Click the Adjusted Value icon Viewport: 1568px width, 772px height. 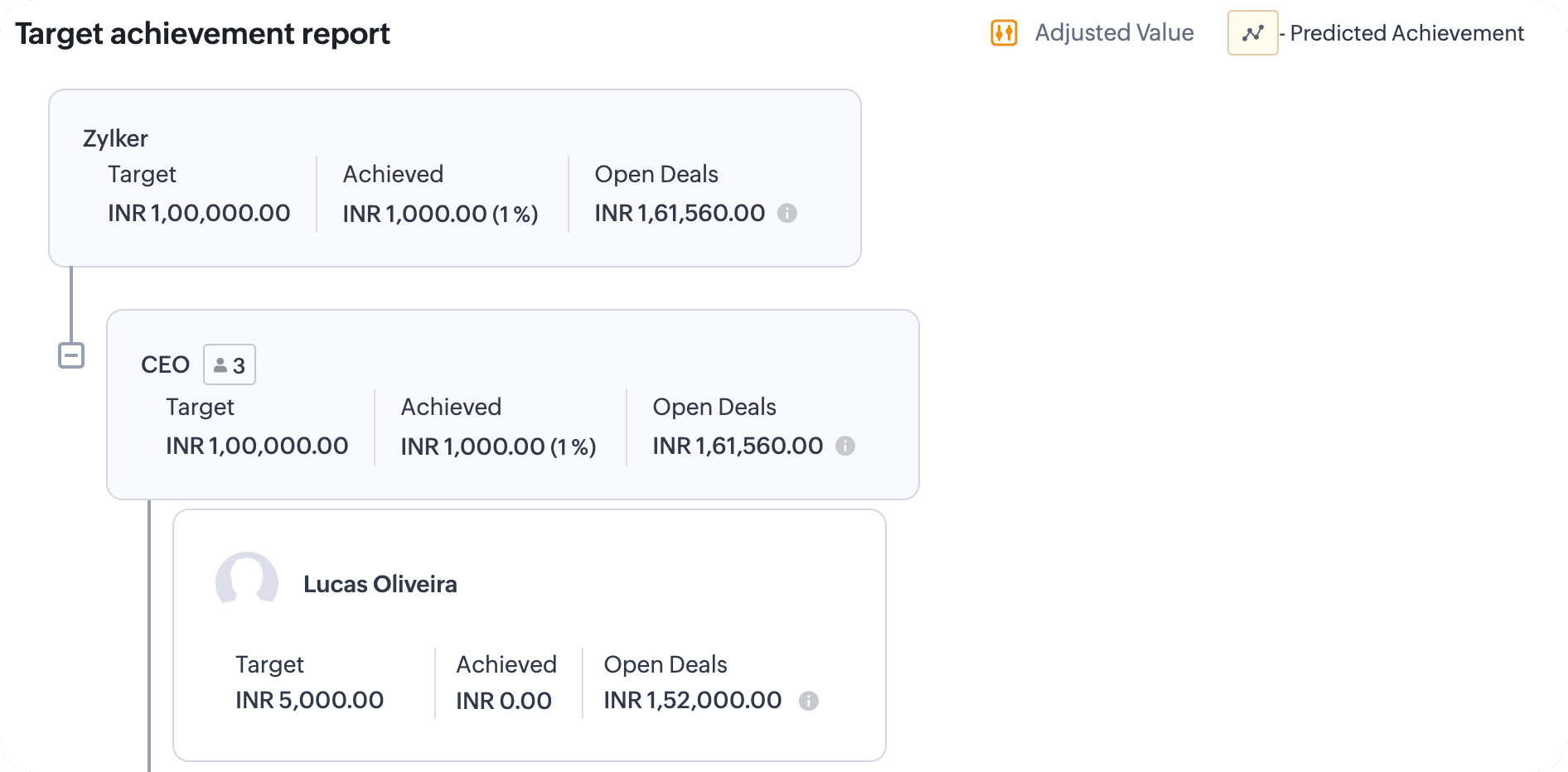point(1004,33)
